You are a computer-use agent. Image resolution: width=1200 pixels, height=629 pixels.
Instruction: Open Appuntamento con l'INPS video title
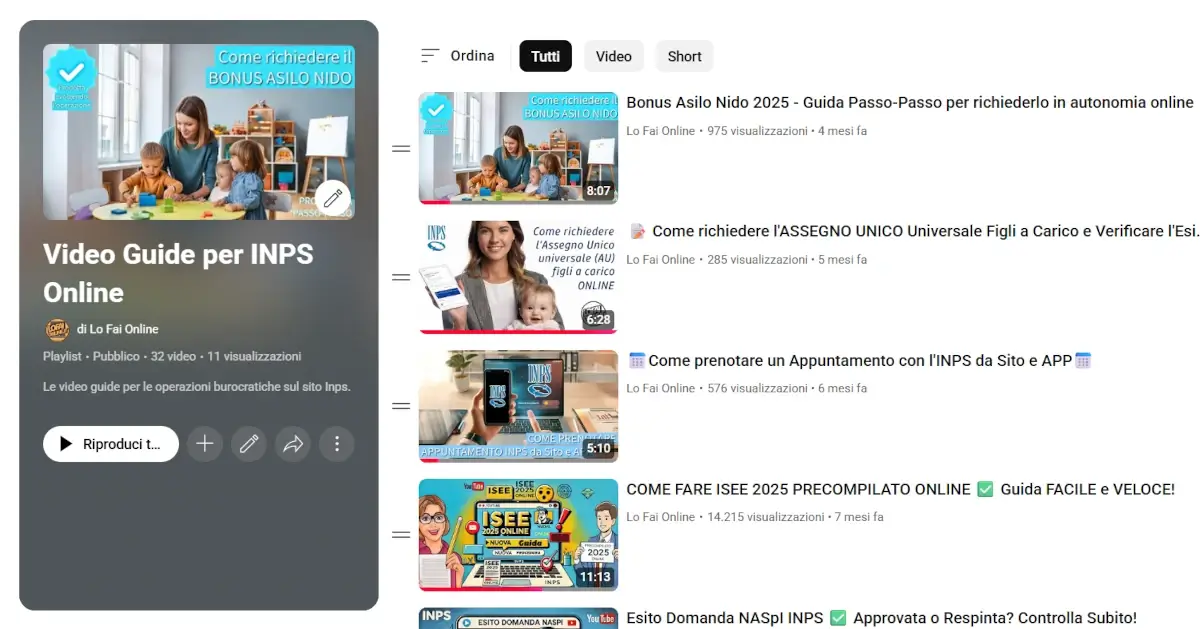click(860, 360)
